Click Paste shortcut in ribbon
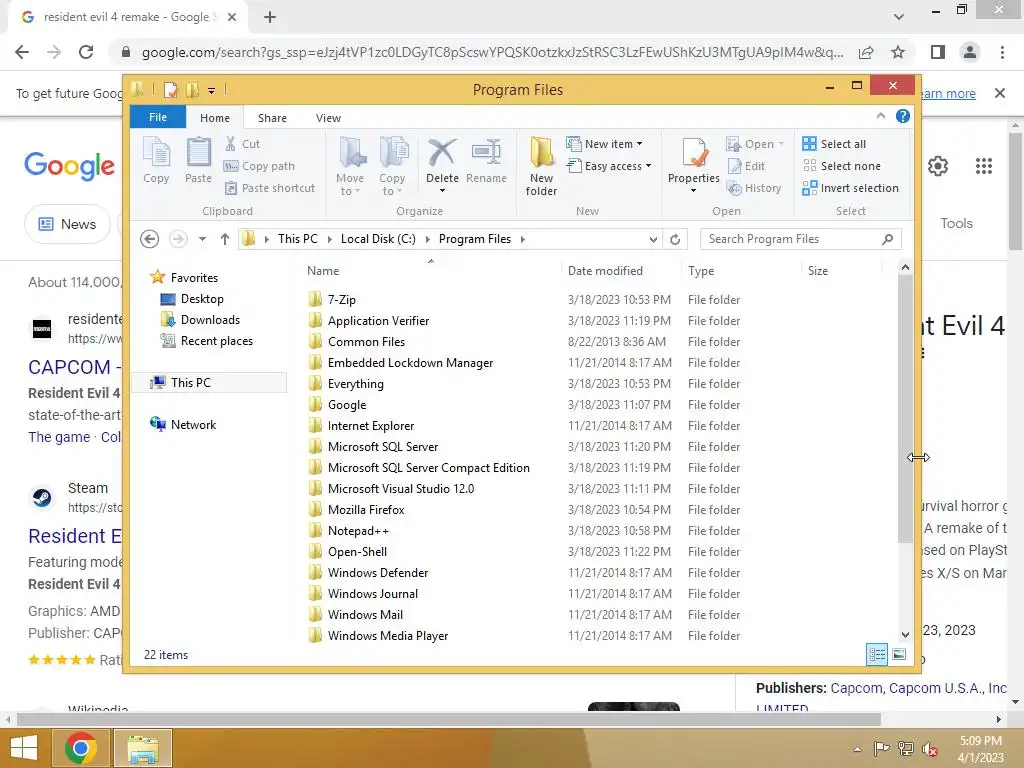The width and height of the screenshot is (1024, 768). 270,188
